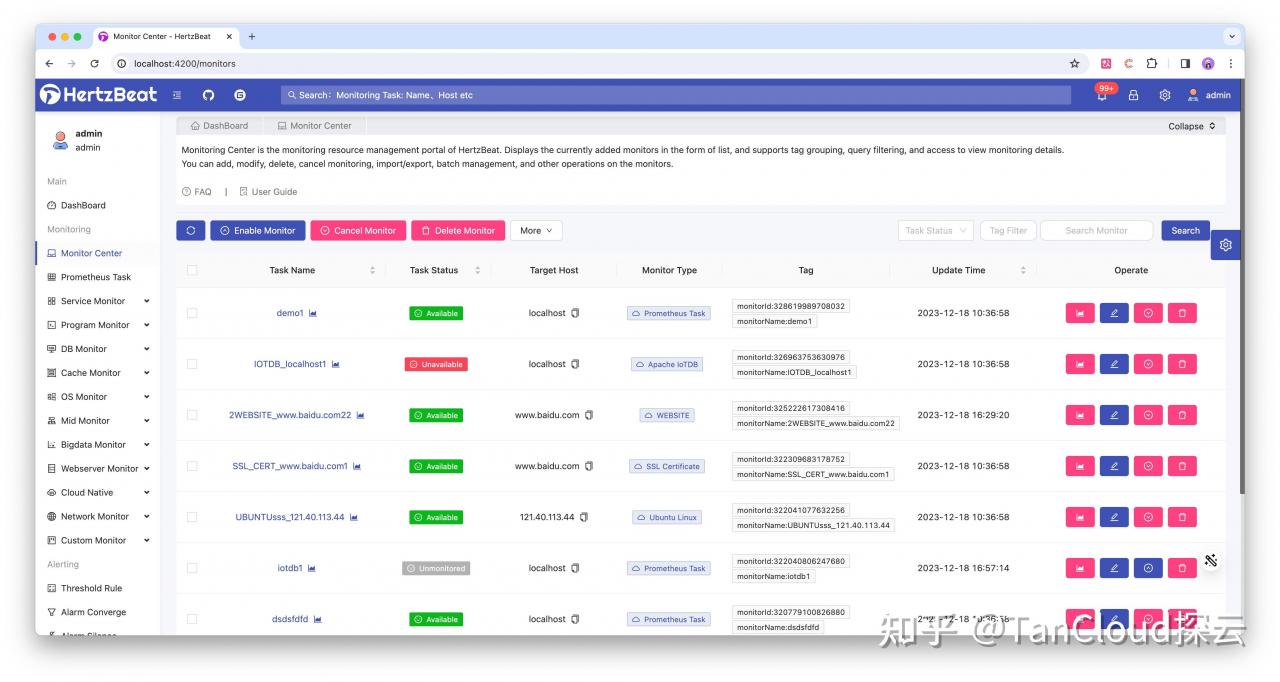Expand the DB Monitor sidebar submenu

[100, 349]
